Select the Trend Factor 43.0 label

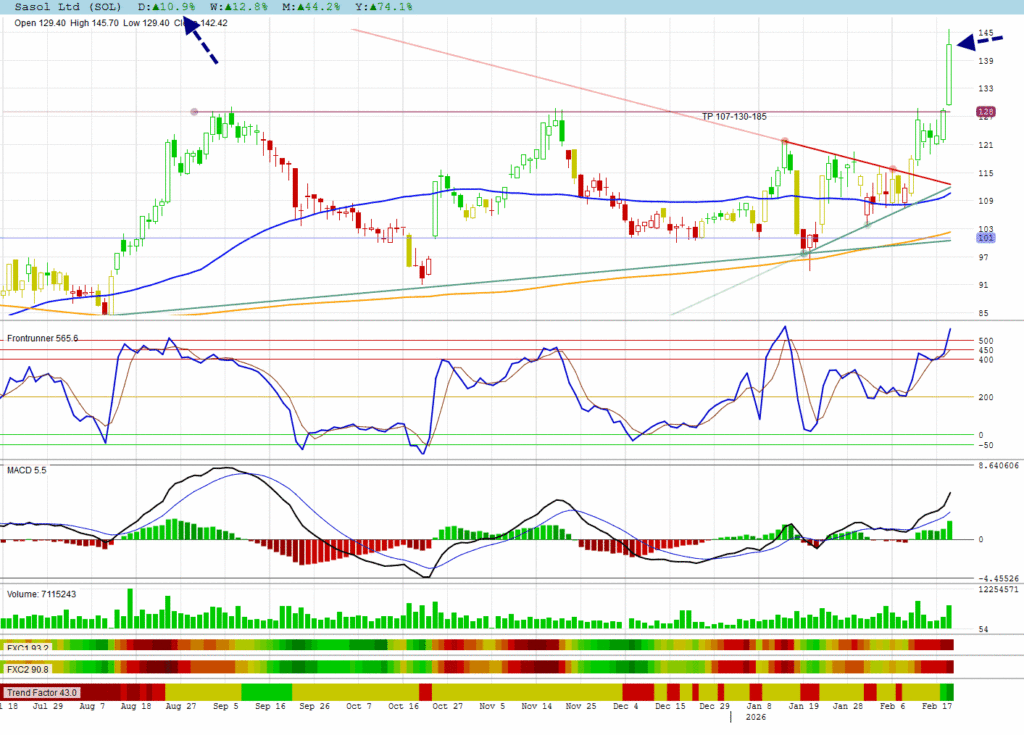click(41, 692)
